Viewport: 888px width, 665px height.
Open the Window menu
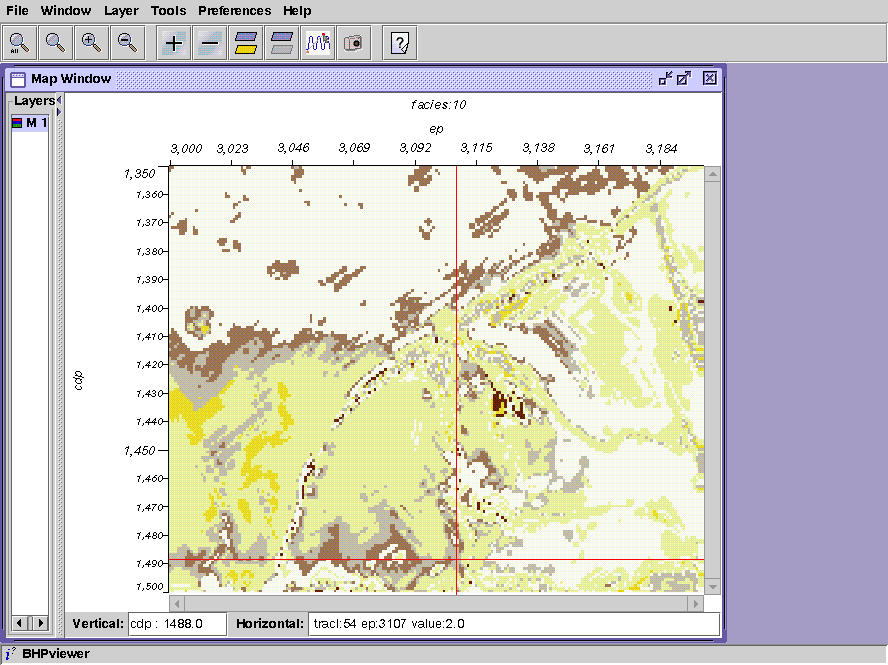pyautogui.click(x=66, y=11)
